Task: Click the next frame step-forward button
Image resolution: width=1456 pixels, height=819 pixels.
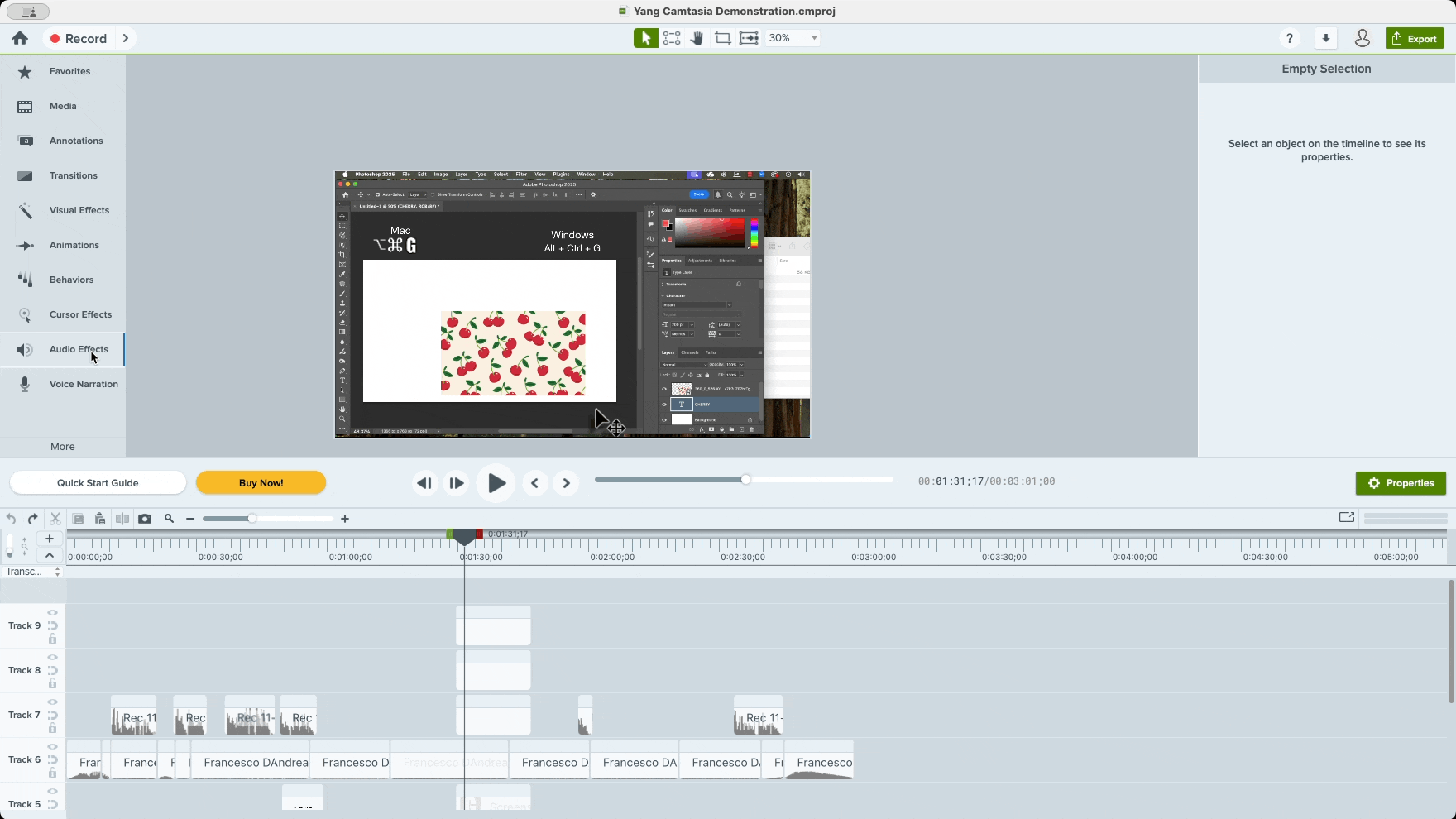Action: point(456,483)
